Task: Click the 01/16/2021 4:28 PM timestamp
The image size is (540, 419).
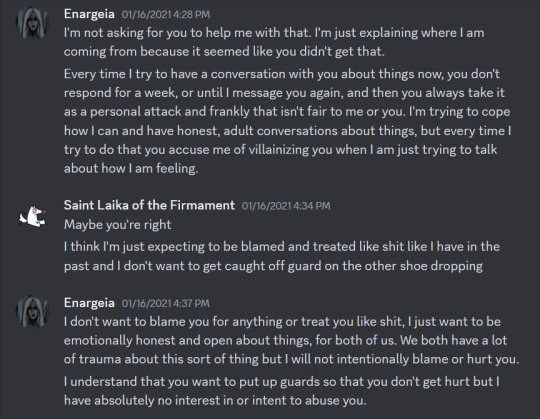Action: [166, 14]
